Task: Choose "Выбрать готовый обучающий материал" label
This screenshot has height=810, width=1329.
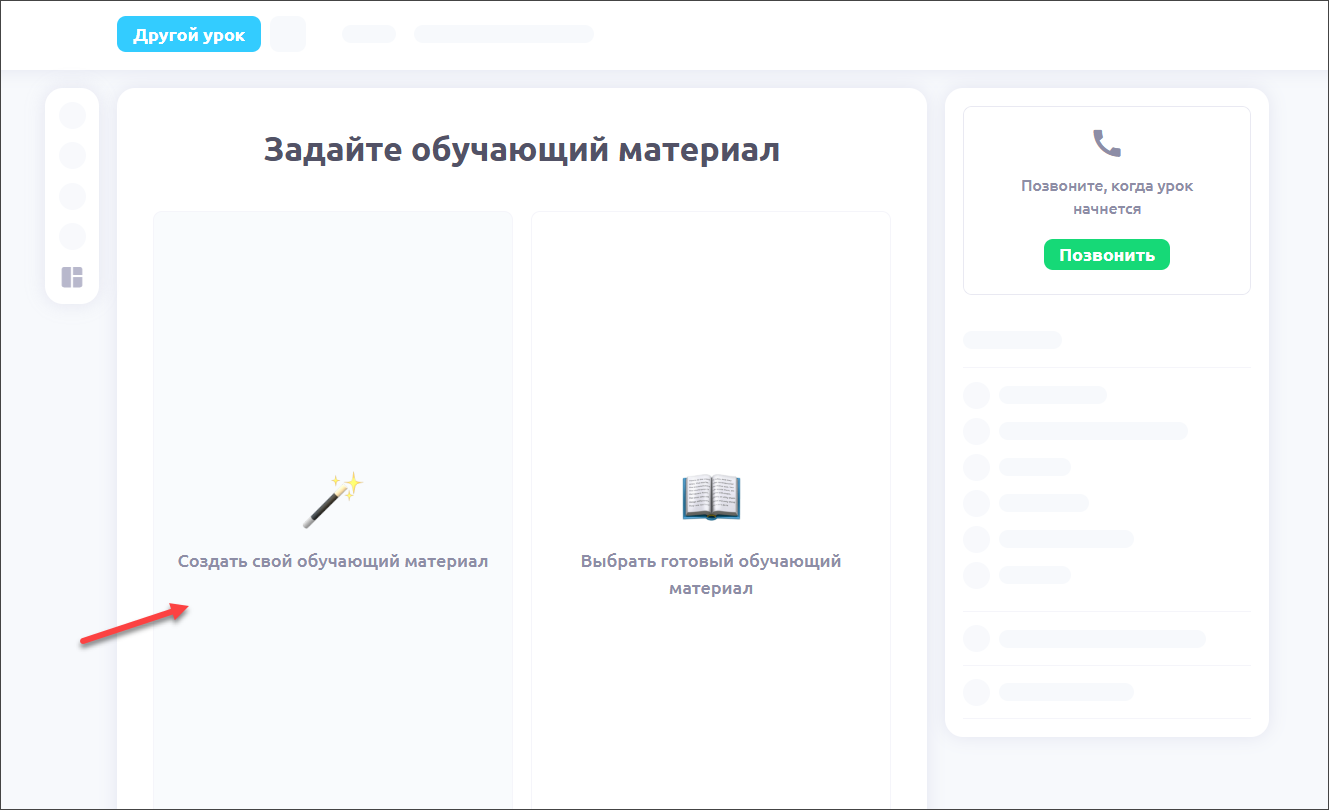Action: [711, 574]
